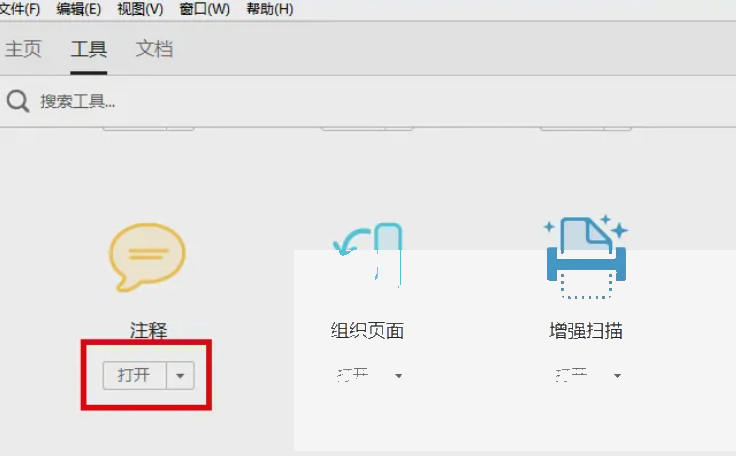This screenshot has width=736, height=456.
Task: Open the 编辑(E) menu
Action: [78, 9]
